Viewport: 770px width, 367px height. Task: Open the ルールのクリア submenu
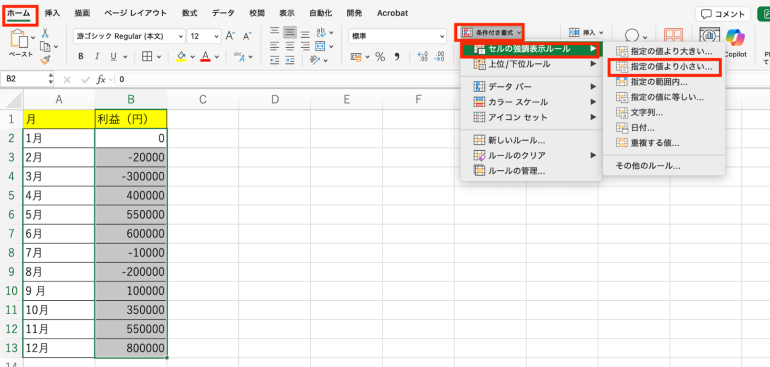[x=531, y=155]
